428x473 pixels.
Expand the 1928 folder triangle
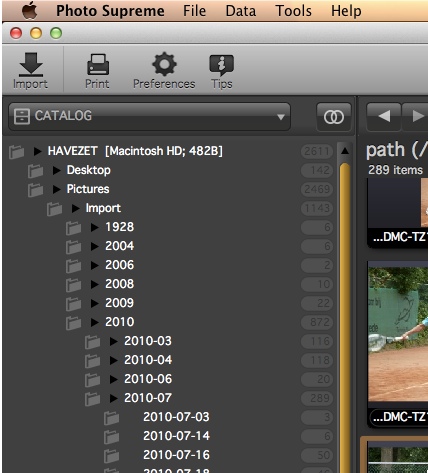tap(95, 227)
